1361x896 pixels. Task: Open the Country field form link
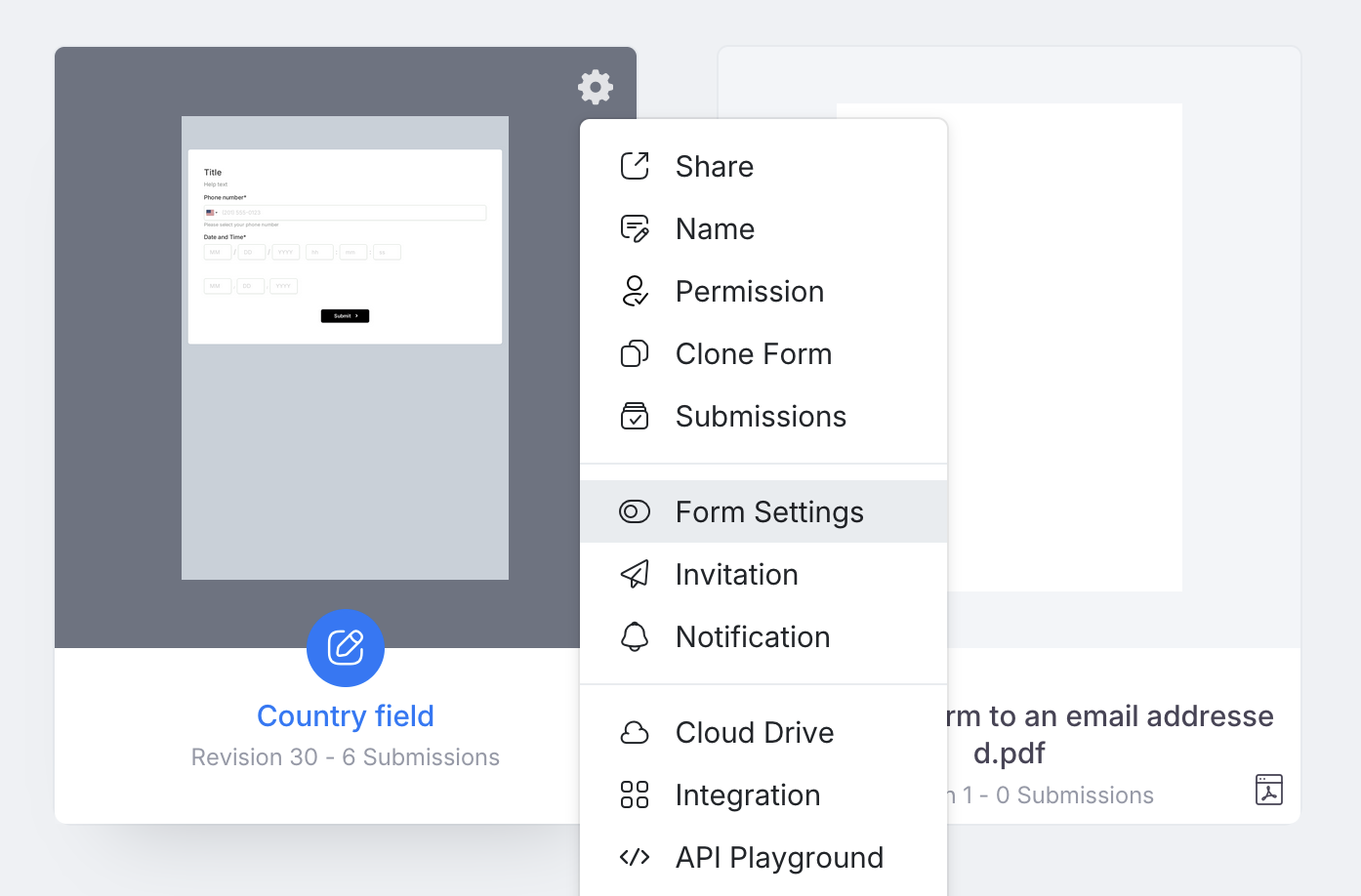(x=346, y=715)
